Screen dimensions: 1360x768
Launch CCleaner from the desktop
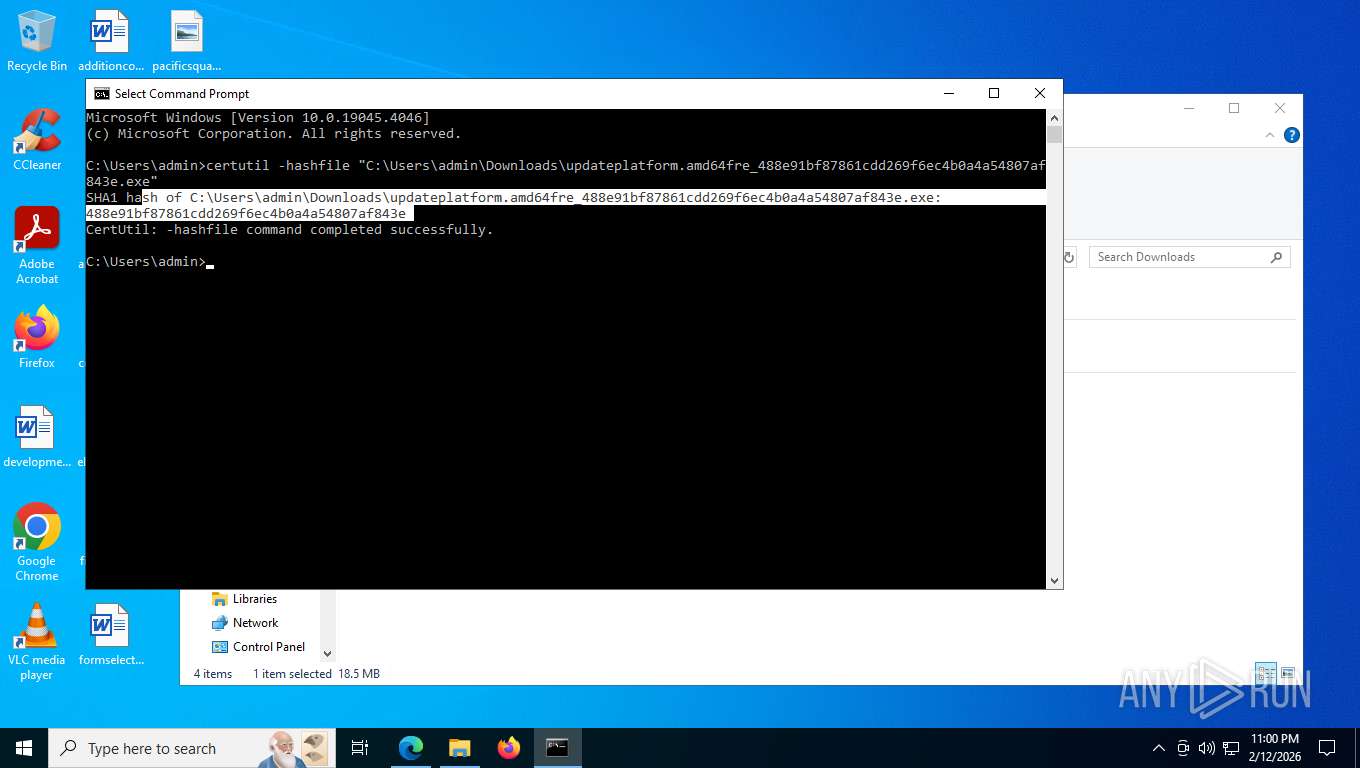(x=37, y=140)
